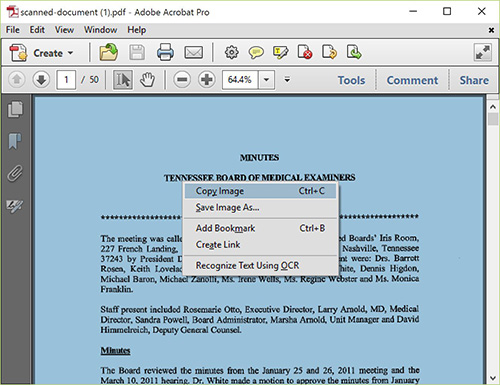The height and width of the screenshot is (385, 500).
Task: Click the Acrobat PDF title bar icon
Action: (x=13, y=12)
